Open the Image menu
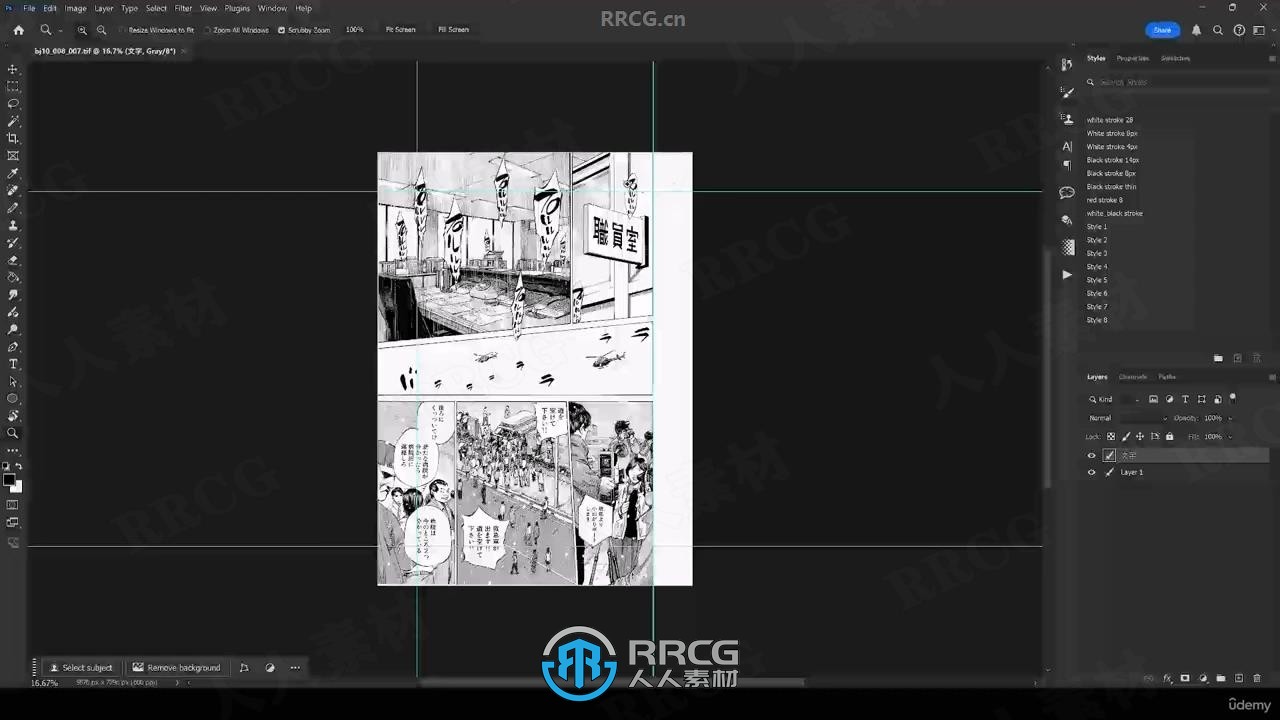The width and height of the screenshot is (1280, 720). point(76,8)
